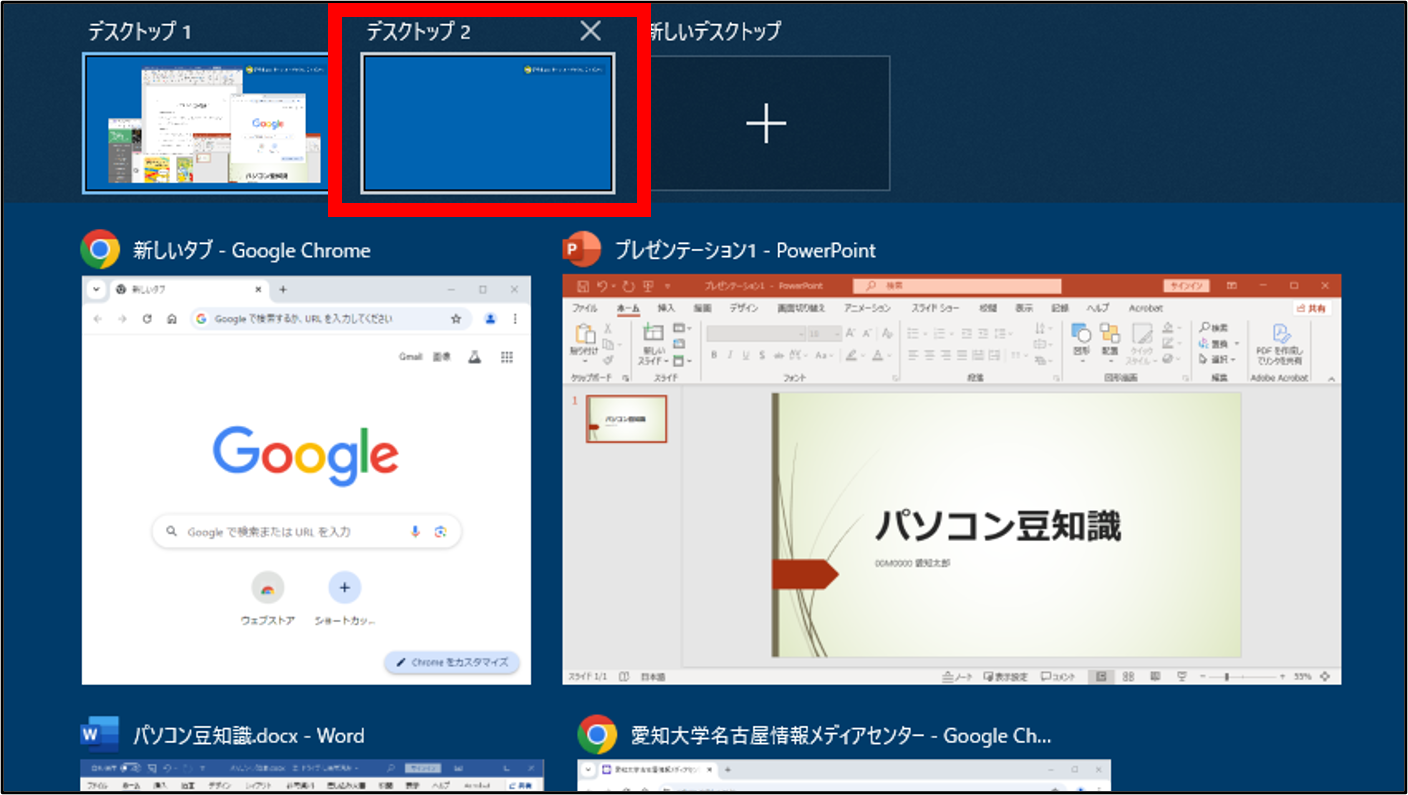Open the アニメーション tab in PowerPoint
This screenshot has height=795, width=1408.
[x=867, y=308]
